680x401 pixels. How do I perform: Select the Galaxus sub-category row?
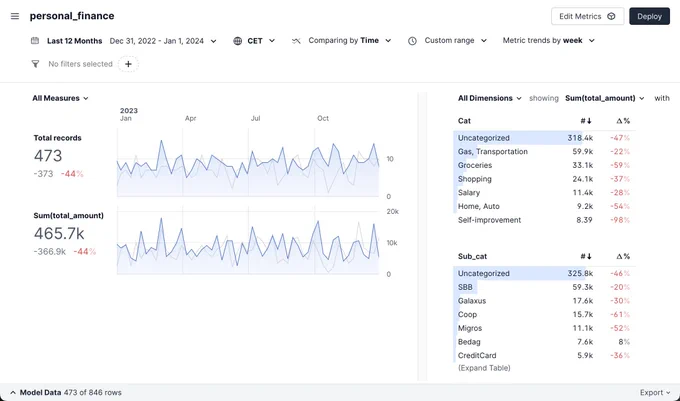pyautogui.click(x=544, y=301)
